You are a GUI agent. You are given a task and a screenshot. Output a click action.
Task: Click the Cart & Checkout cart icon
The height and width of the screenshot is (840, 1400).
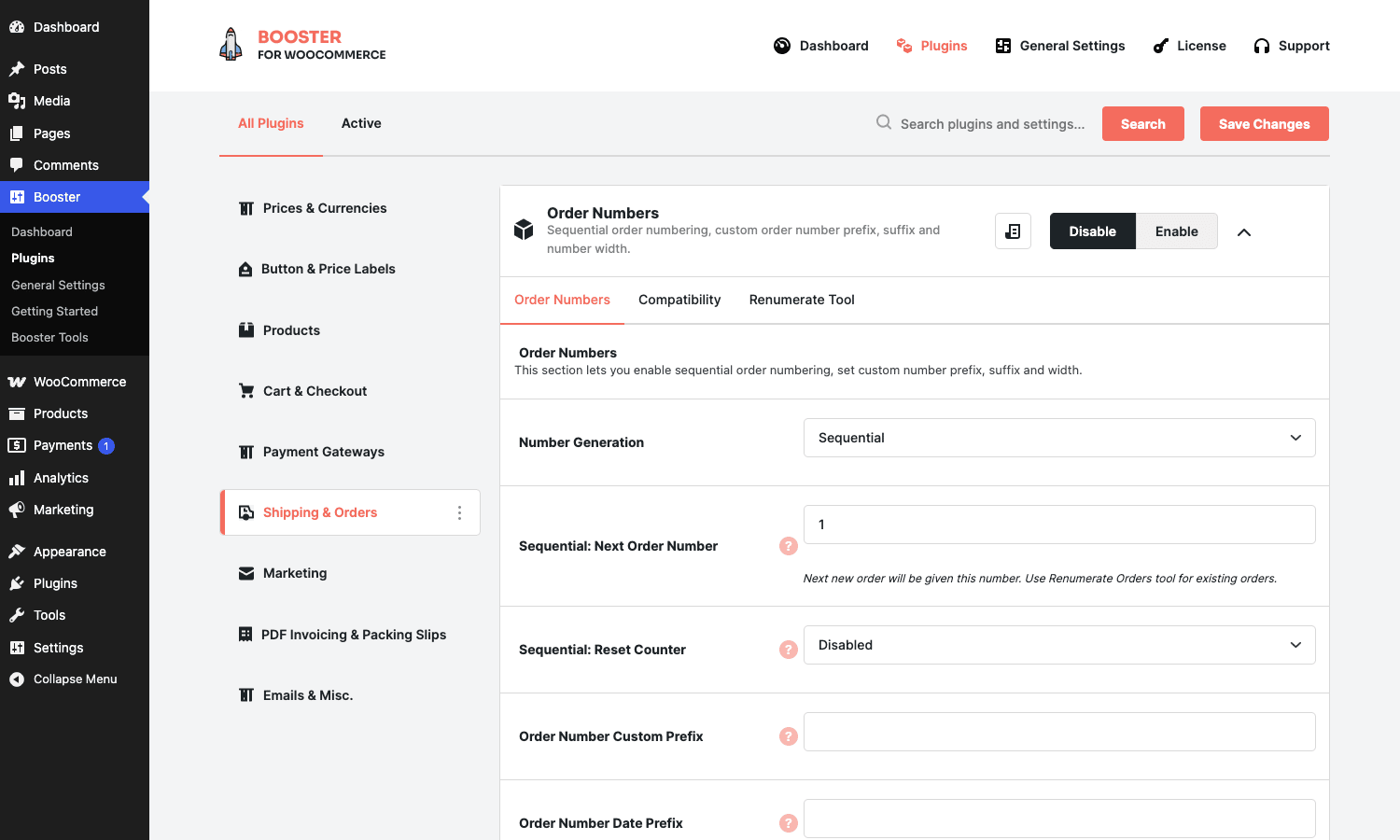click(246, 391)
